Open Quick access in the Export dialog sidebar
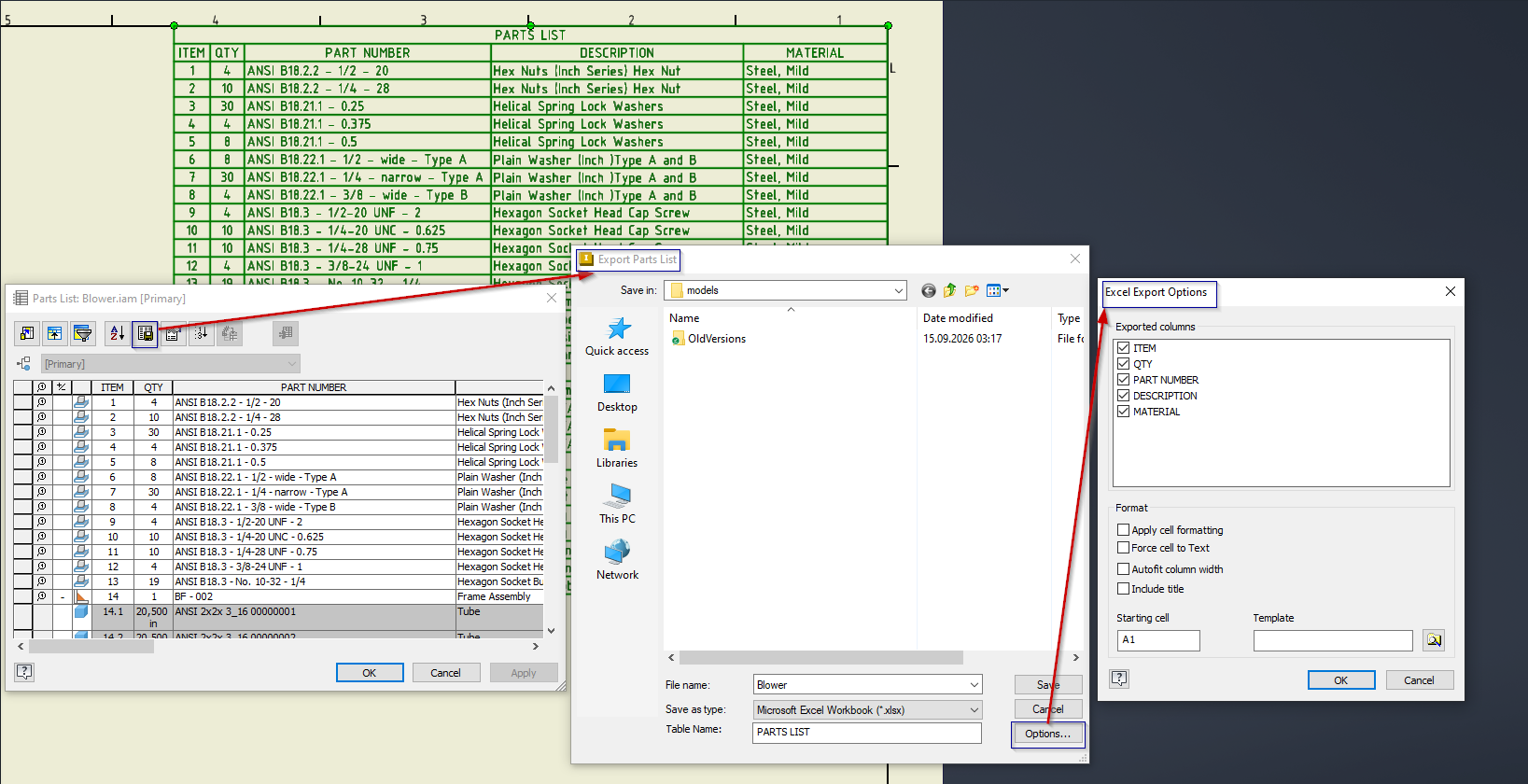Image resolution: width=1528 pixels, height=784 pixels. coord(617,337)
